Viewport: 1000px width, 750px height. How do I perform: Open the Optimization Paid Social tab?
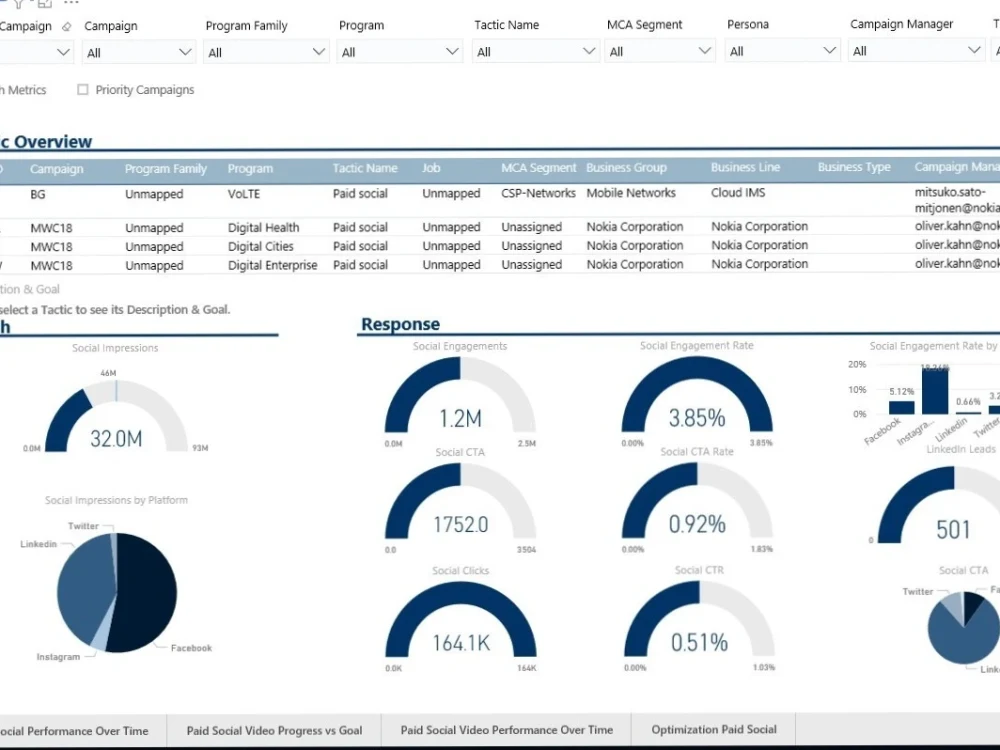point(713,730)
